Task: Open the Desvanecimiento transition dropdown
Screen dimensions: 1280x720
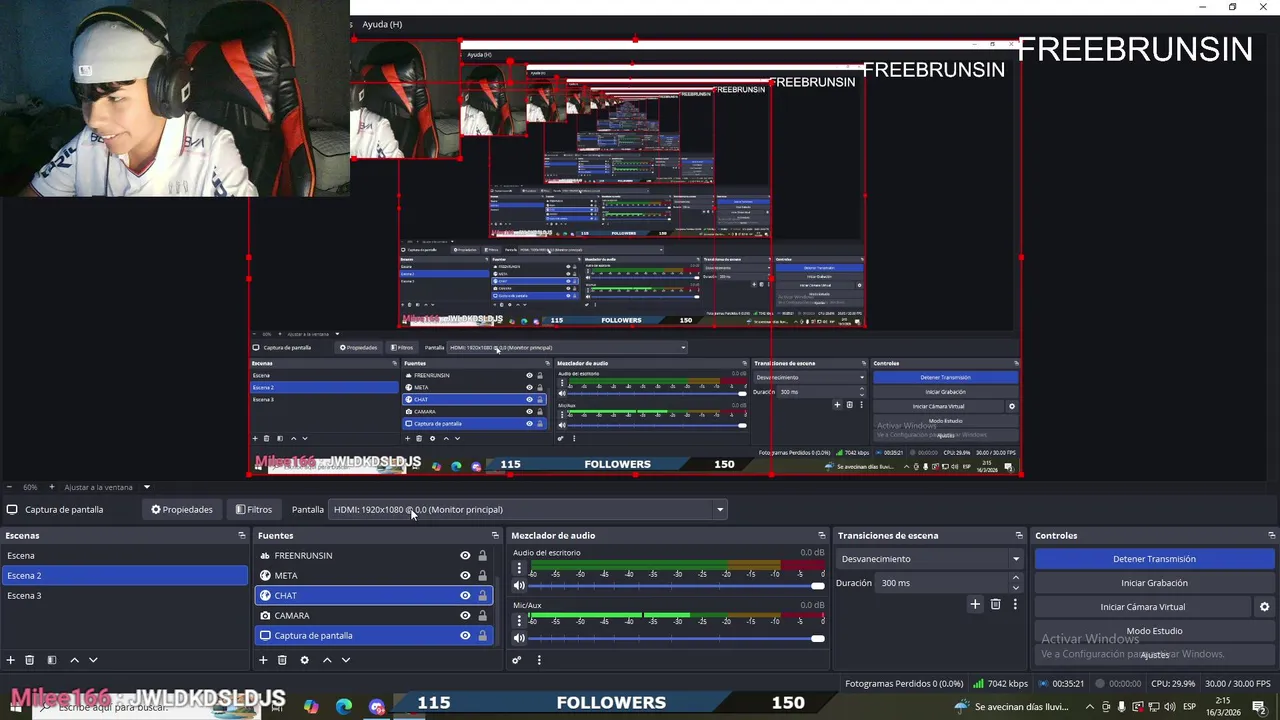Action: coord(930,559)
